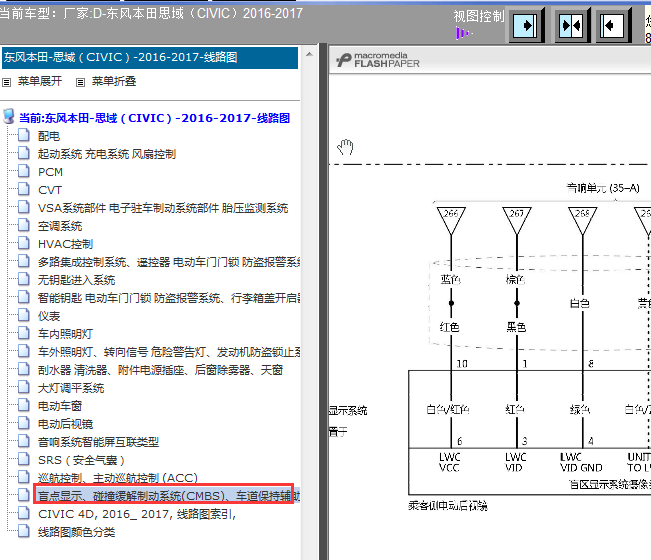
Task: Click the view control center-split arrows icon
Action: pyautogui.click(x=571, y=26)
